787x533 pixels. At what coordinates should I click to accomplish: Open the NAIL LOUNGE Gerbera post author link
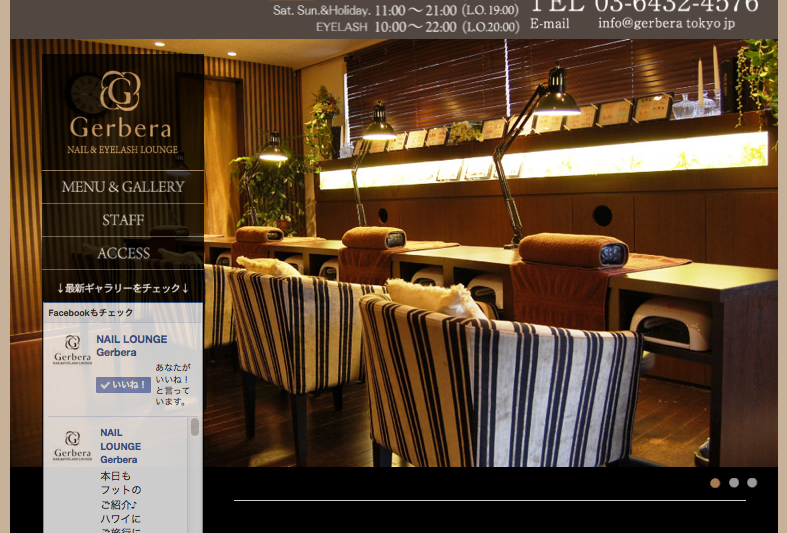tap(120, 446)
